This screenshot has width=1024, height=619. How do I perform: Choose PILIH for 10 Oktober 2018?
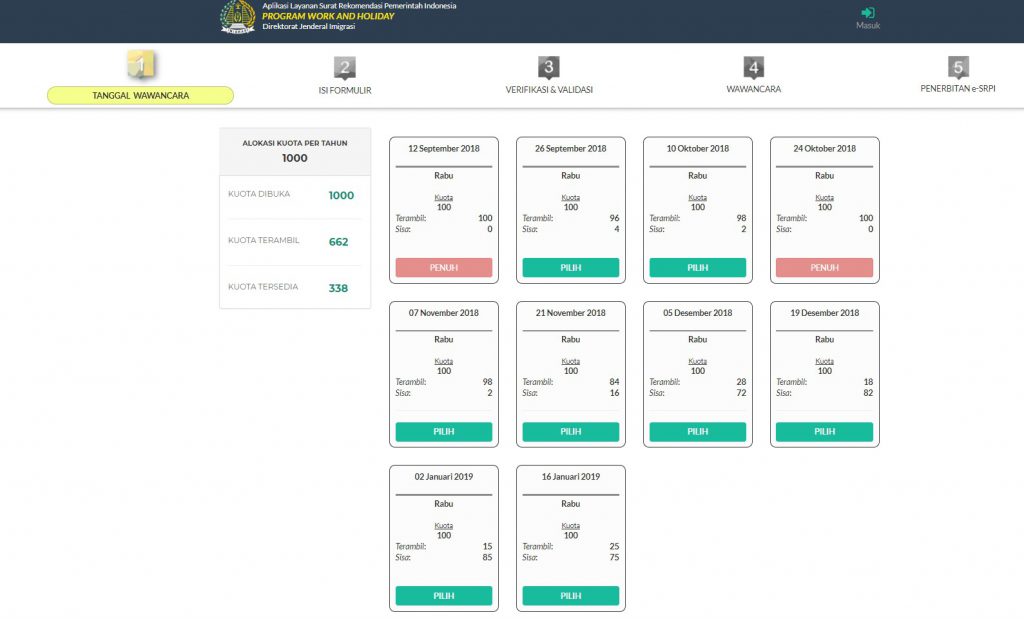coord(697,268)
